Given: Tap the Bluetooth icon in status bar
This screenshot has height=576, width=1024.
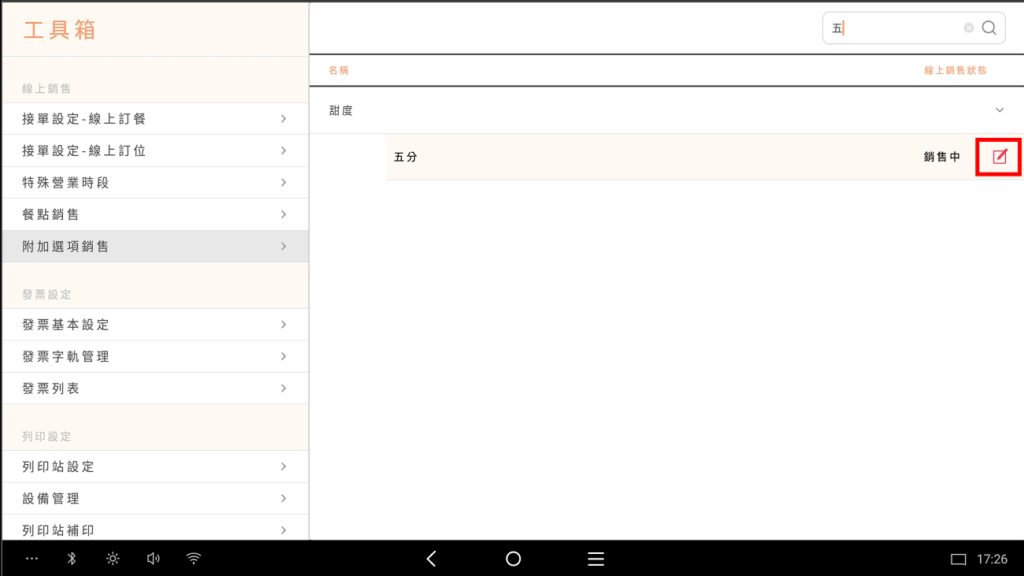Looking at the screenshot, I should tap(72, 559).
